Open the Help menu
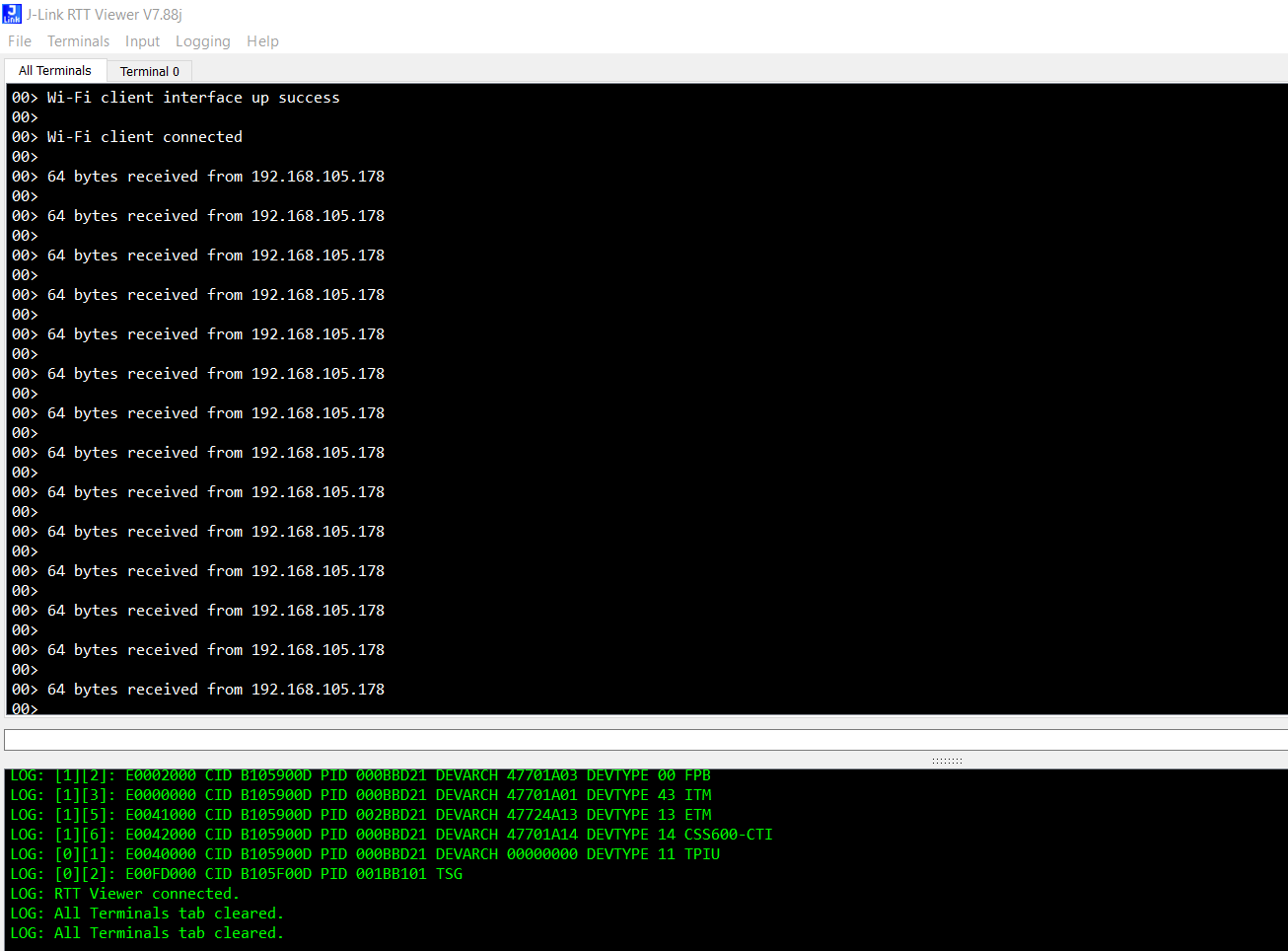 click(x=262, y=41)
